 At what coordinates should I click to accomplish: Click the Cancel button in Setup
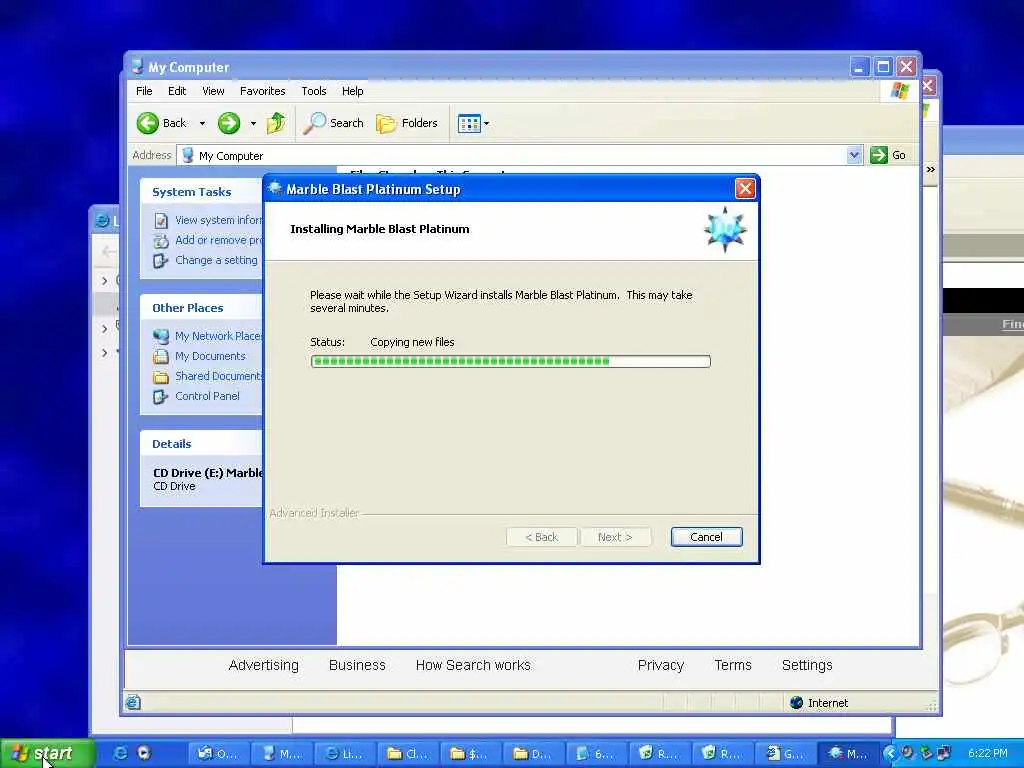pyautogui.click(x=707, y=537)
